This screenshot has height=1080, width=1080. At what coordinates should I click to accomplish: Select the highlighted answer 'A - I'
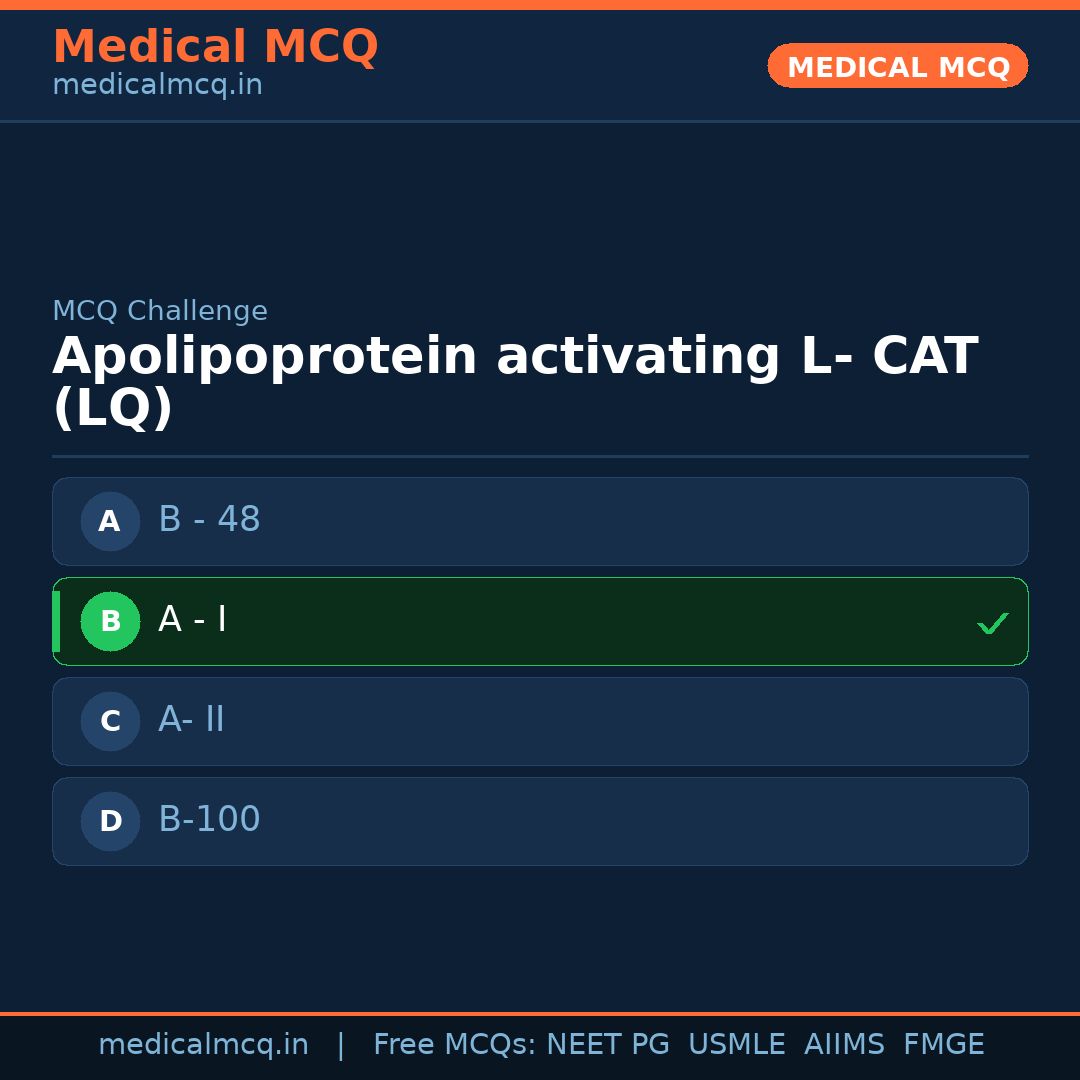[540, 621]
